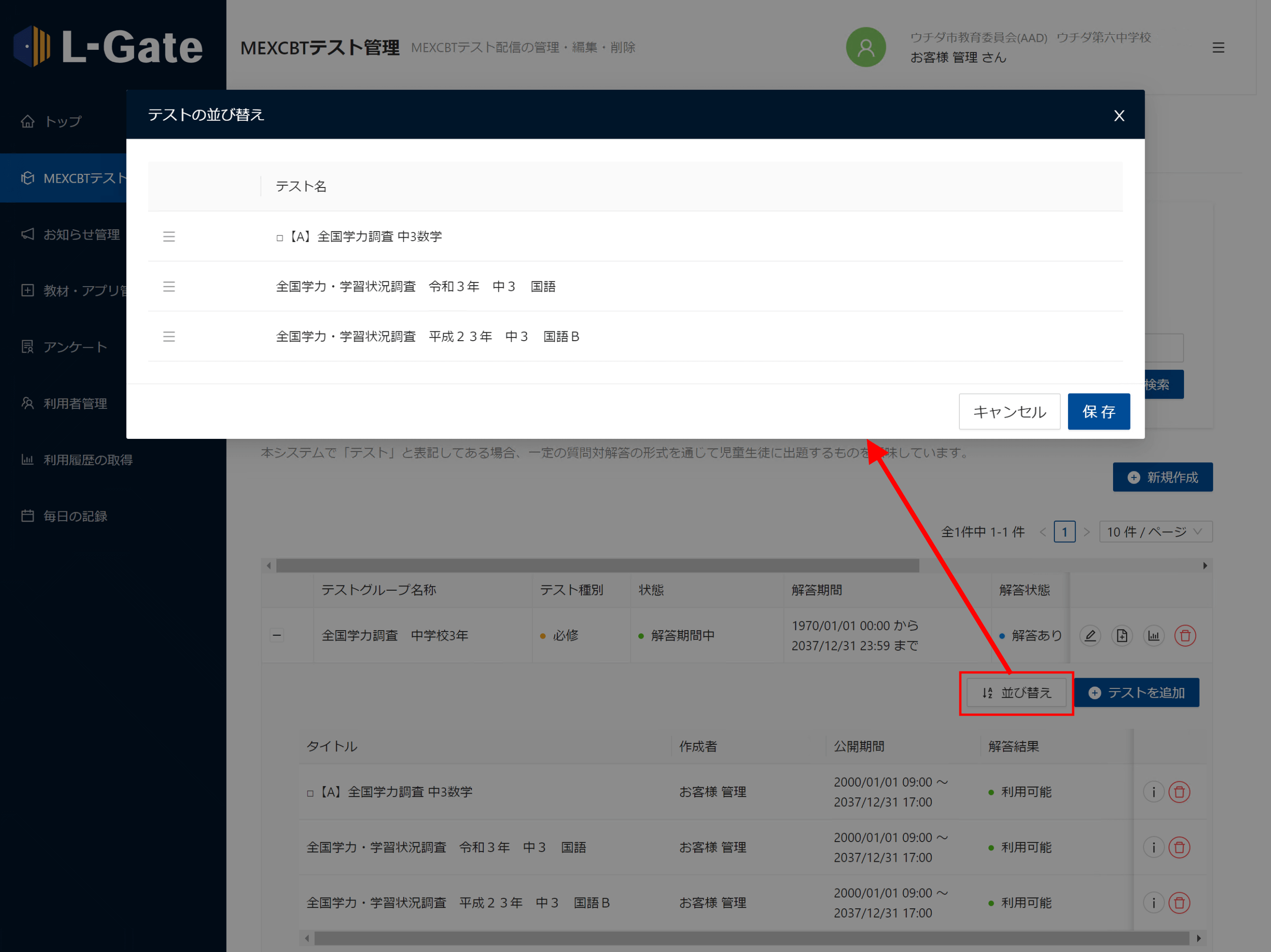Image resolution: width=1271 pixels, height=952 pixels.
Task: Delete 令和3年 中3 国語 test
Action: point(1179,847)
